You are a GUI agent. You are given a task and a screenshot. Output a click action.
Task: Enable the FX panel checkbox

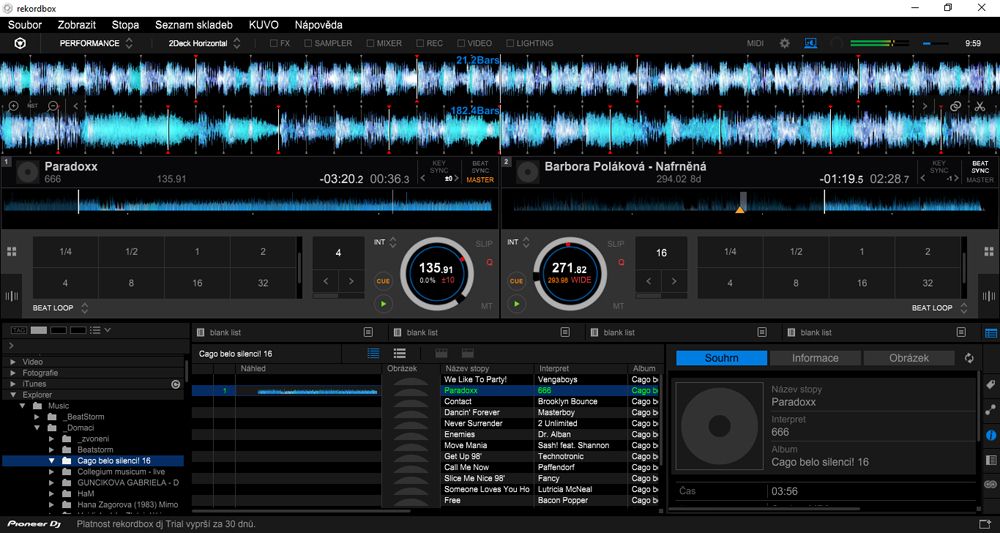click(275, 43)
